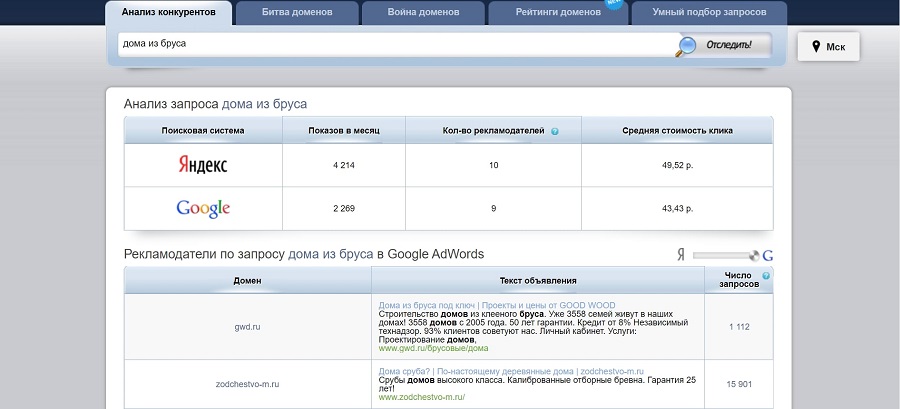Image resolution: width=900 pixels, height=409 pixels.
Task: Click the click cost value 43,43 р.
Action: pyautogui.click(x=677, y=209)
